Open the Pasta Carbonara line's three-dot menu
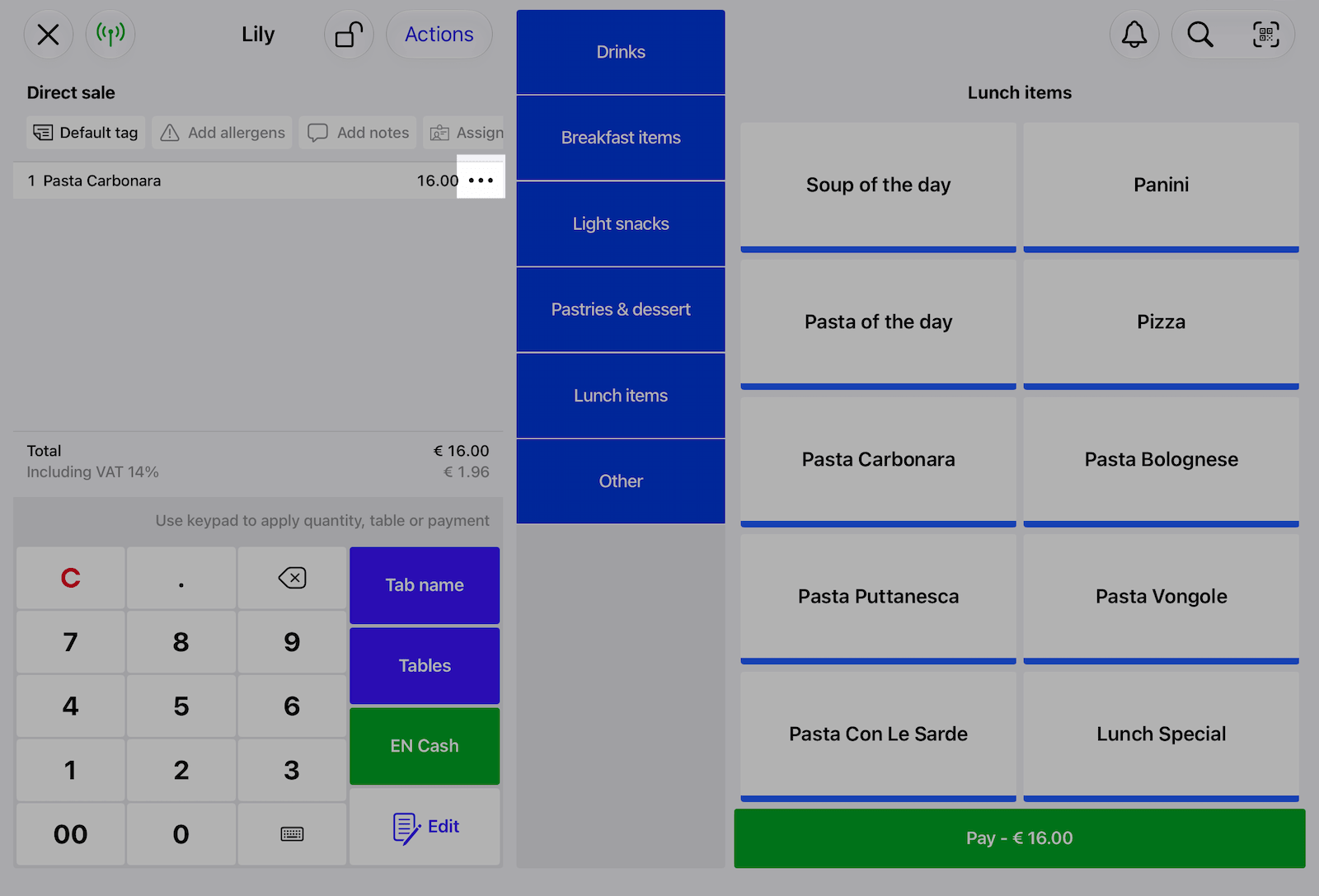The height and width of the screenshot is (896, 1319). [x=481, y=180]
